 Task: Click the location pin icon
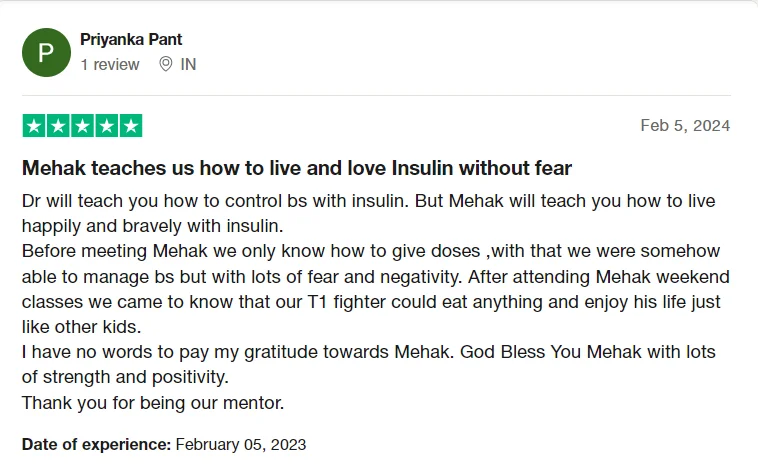click(166, 64)
